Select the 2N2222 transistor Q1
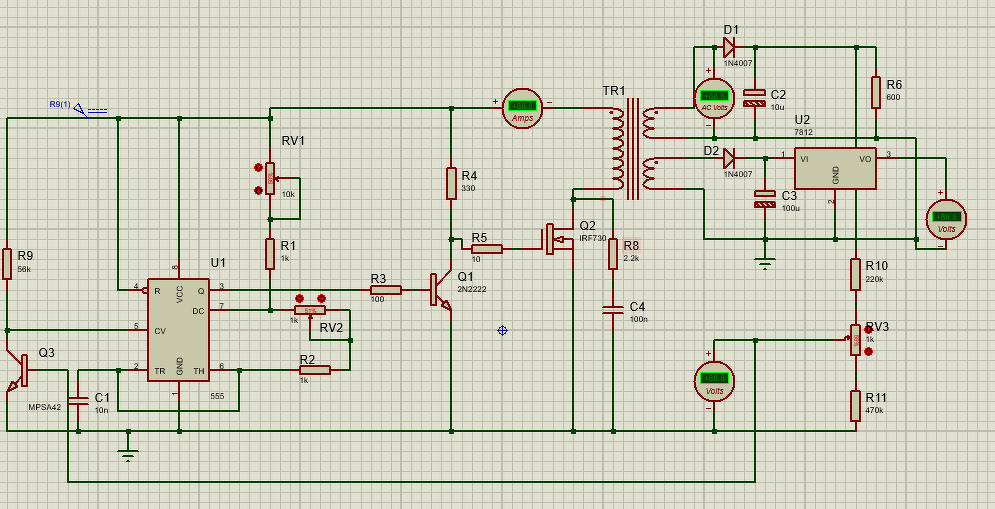Screen dimensions: 995x509 [x=440, y=290]
